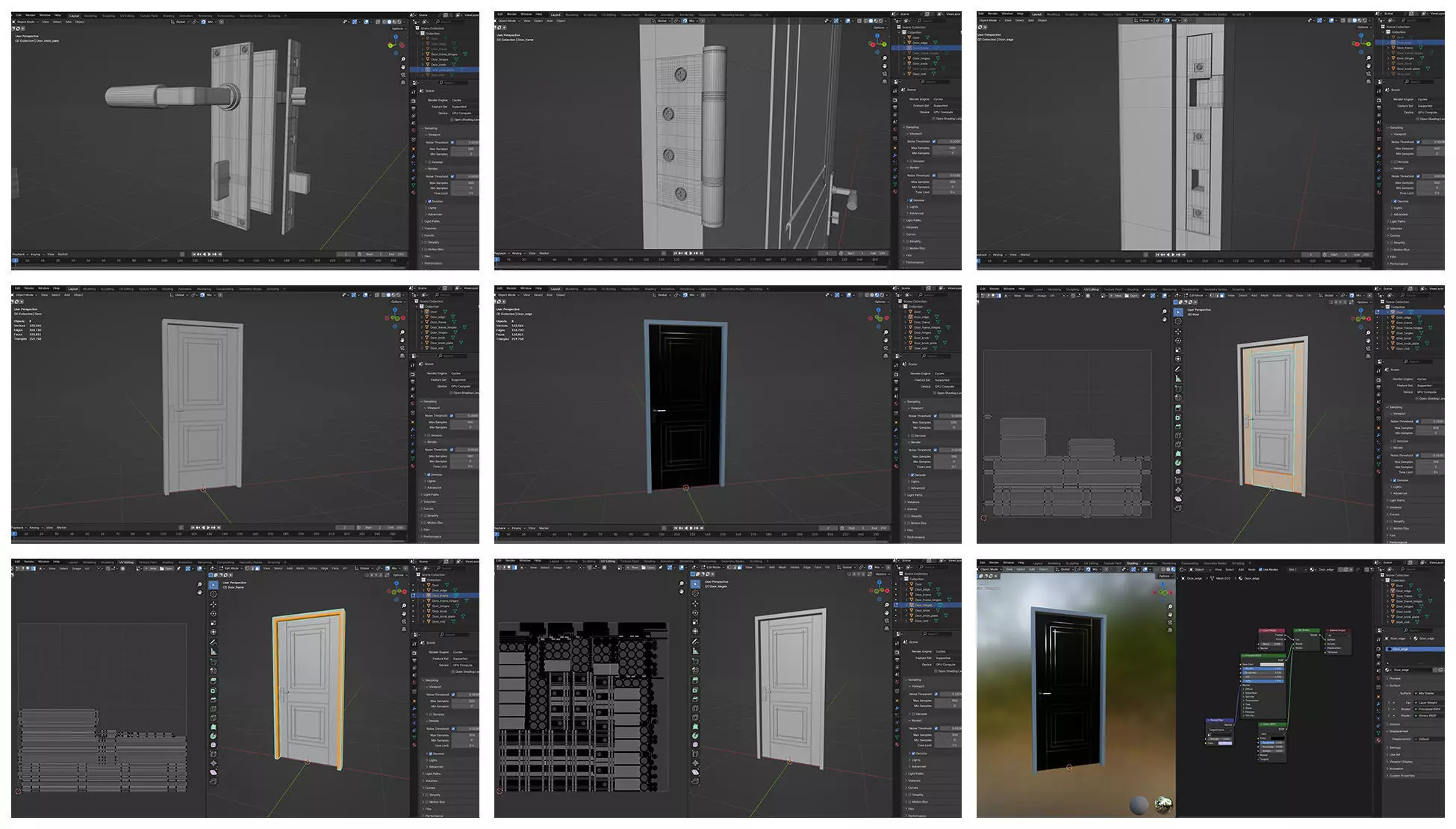Click the HDRI preview sphere in shading viewport
Image resolution: width=1456 pixels, height=829 pixels.
1163,804
